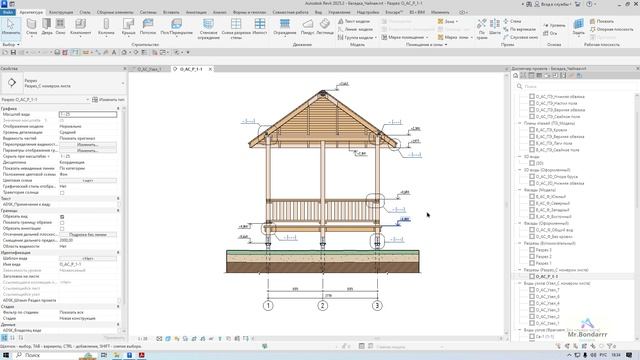Toggle Annotation Crop checkbox
This screenshot has height=360, width=640.
62,229
